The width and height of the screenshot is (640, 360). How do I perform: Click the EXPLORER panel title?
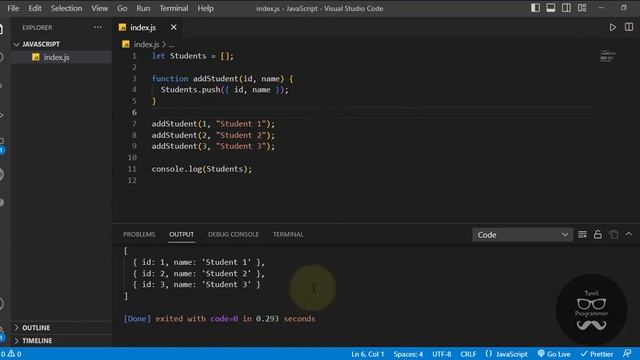[x=37, y=28]
